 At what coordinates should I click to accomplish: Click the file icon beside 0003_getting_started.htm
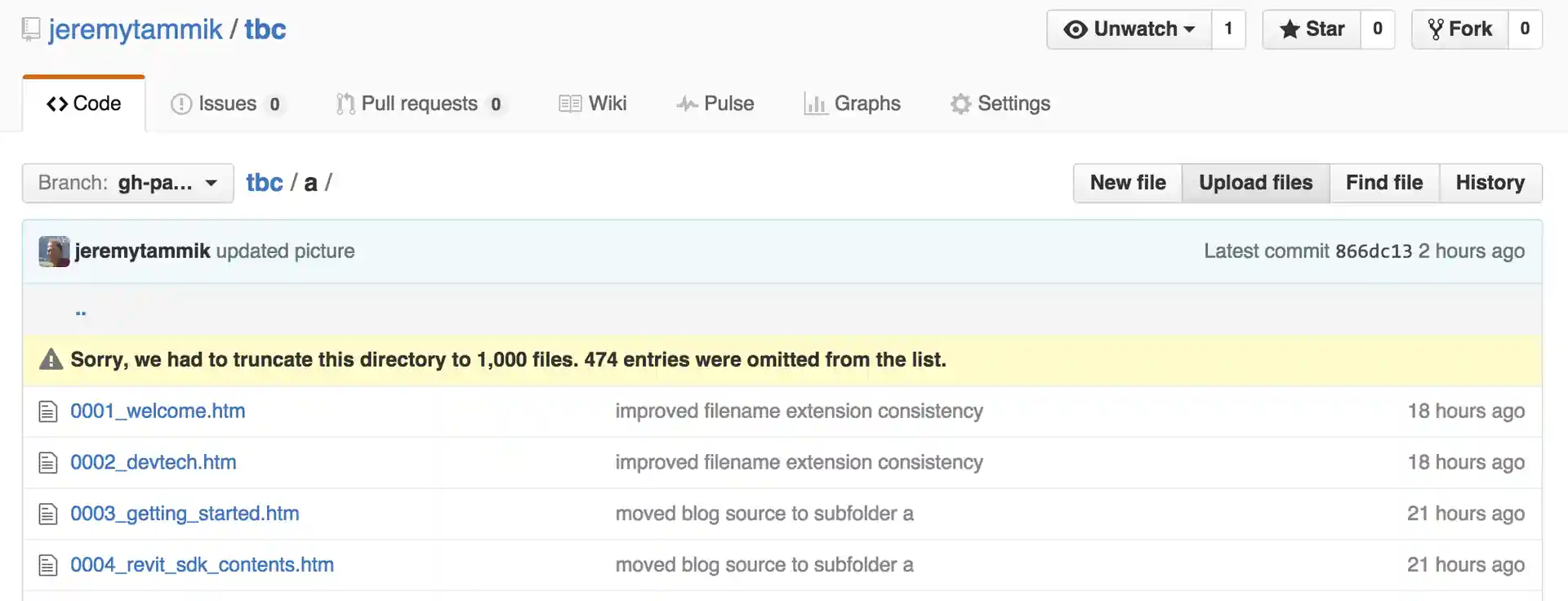(x=48, y=514)
